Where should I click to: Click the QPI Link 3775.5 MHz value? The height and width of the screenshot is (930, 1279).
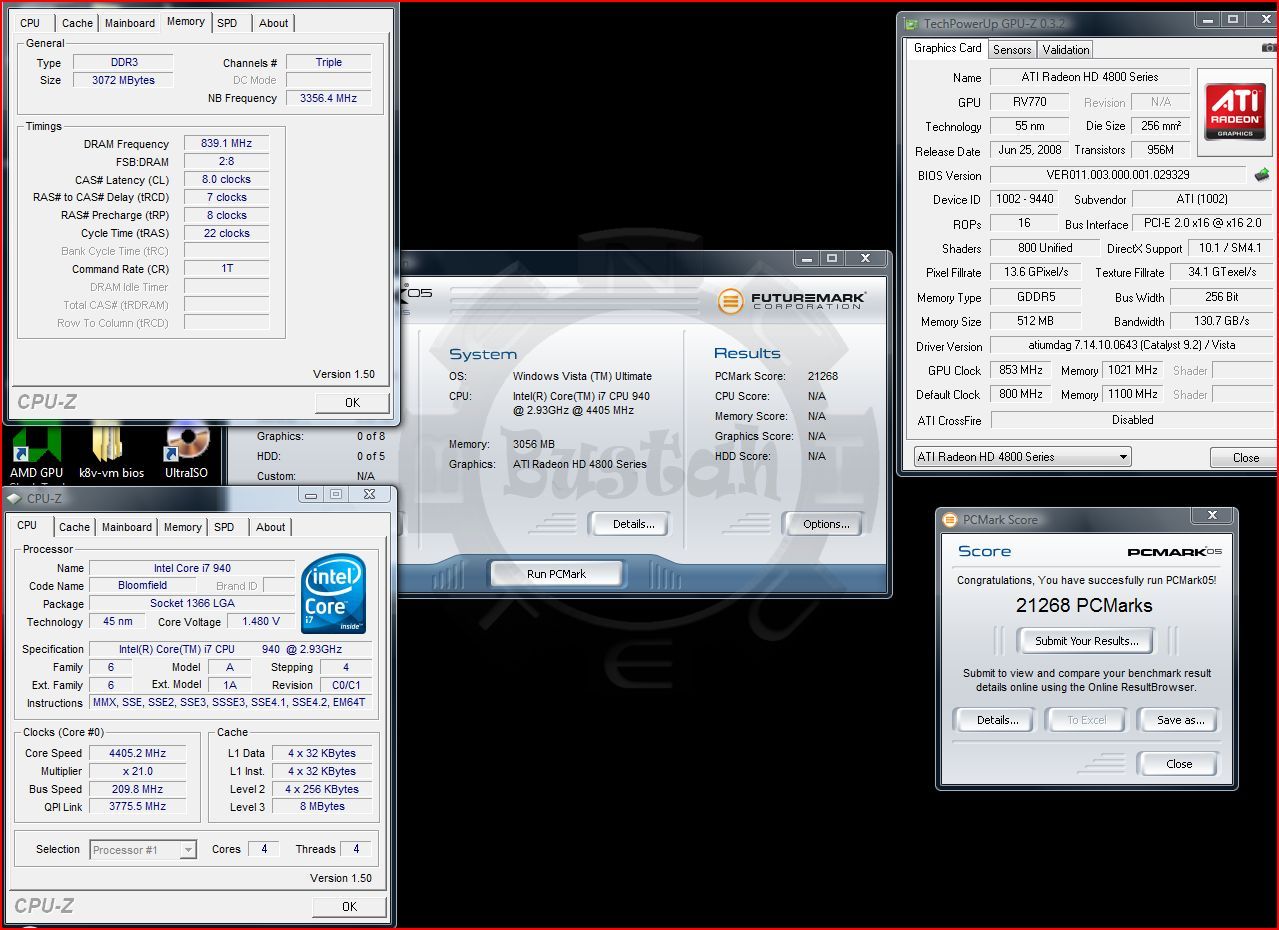click(138, 807)
